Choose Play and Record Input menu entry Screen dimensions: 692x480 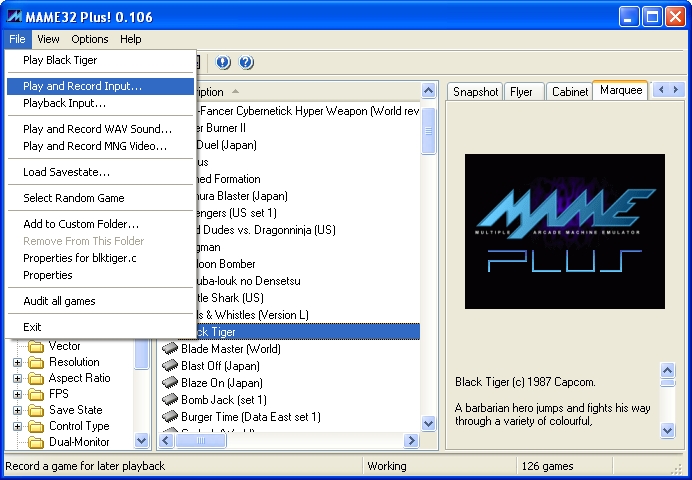(x=83, y=86)
